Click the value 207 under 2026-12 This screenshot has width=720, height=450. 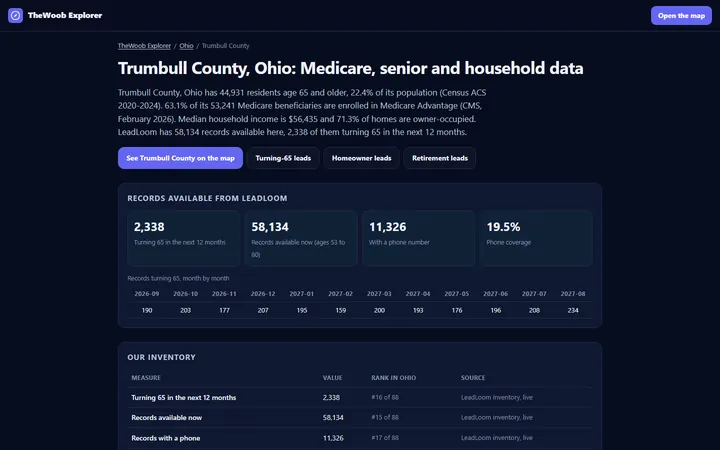[263, 310]
